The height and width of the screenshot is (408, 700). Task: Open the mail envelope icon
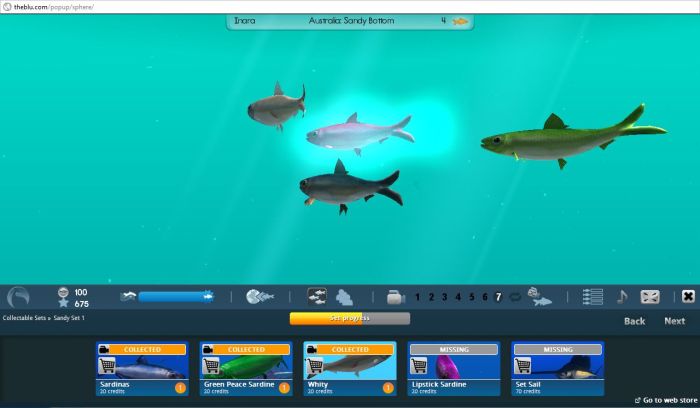pos(650,297)
